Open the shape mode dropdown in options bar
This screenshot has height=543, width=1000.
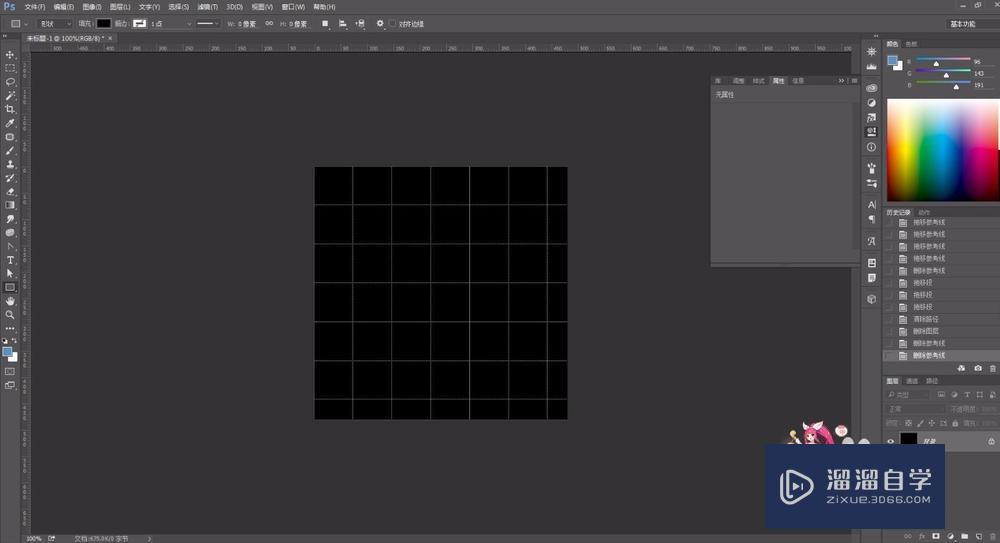(55, 24)
